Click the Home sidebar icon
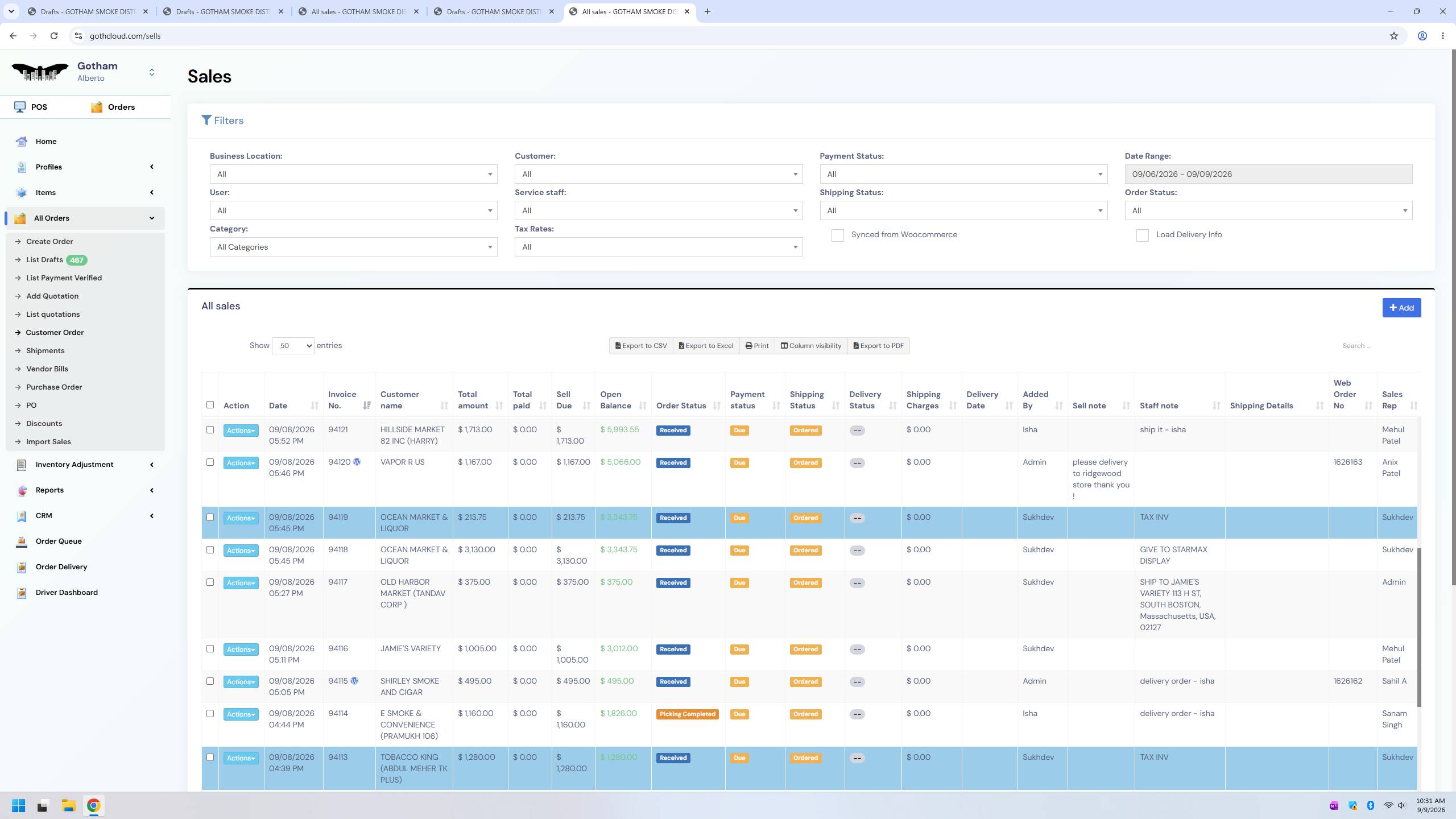1456x819 pixels. (22, 142)
